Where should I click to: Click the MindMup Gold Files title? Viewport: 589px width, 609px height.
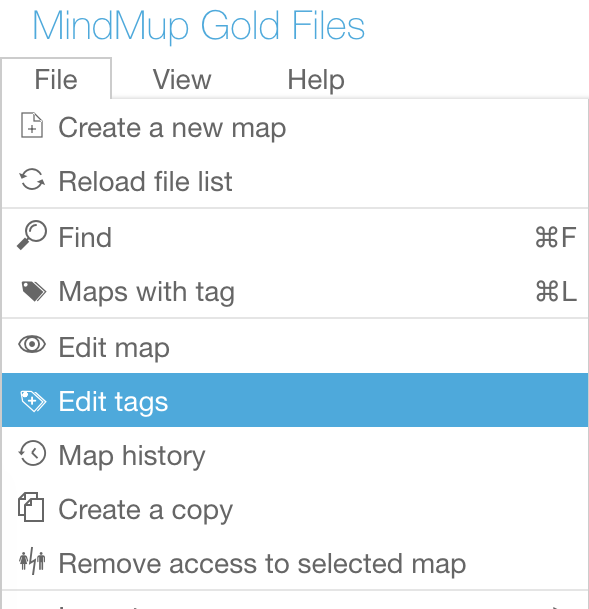(x=198, y=26)
